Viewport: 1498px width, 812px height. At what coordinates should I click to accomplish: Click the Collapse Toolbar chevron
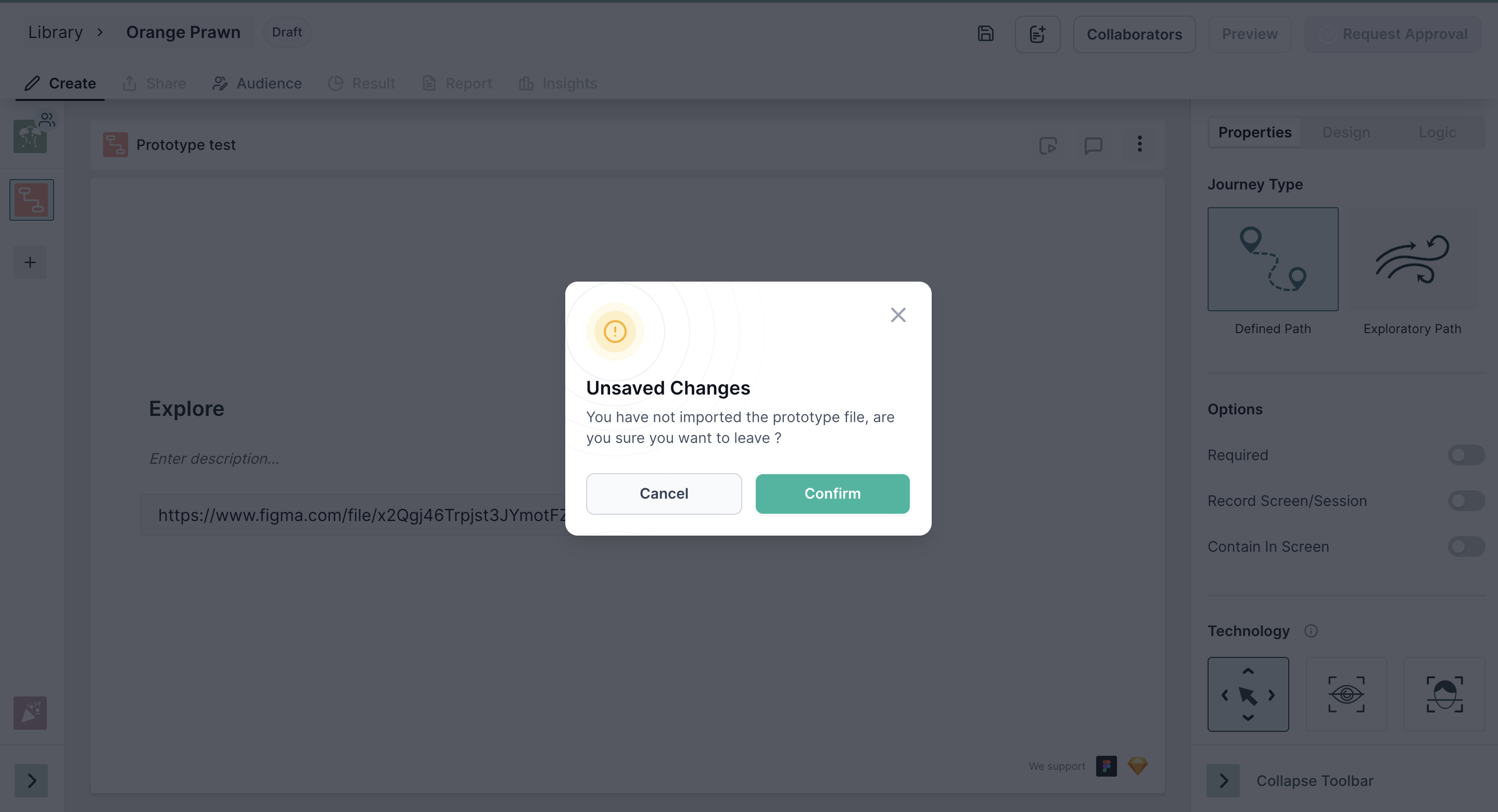point(1223,780)
